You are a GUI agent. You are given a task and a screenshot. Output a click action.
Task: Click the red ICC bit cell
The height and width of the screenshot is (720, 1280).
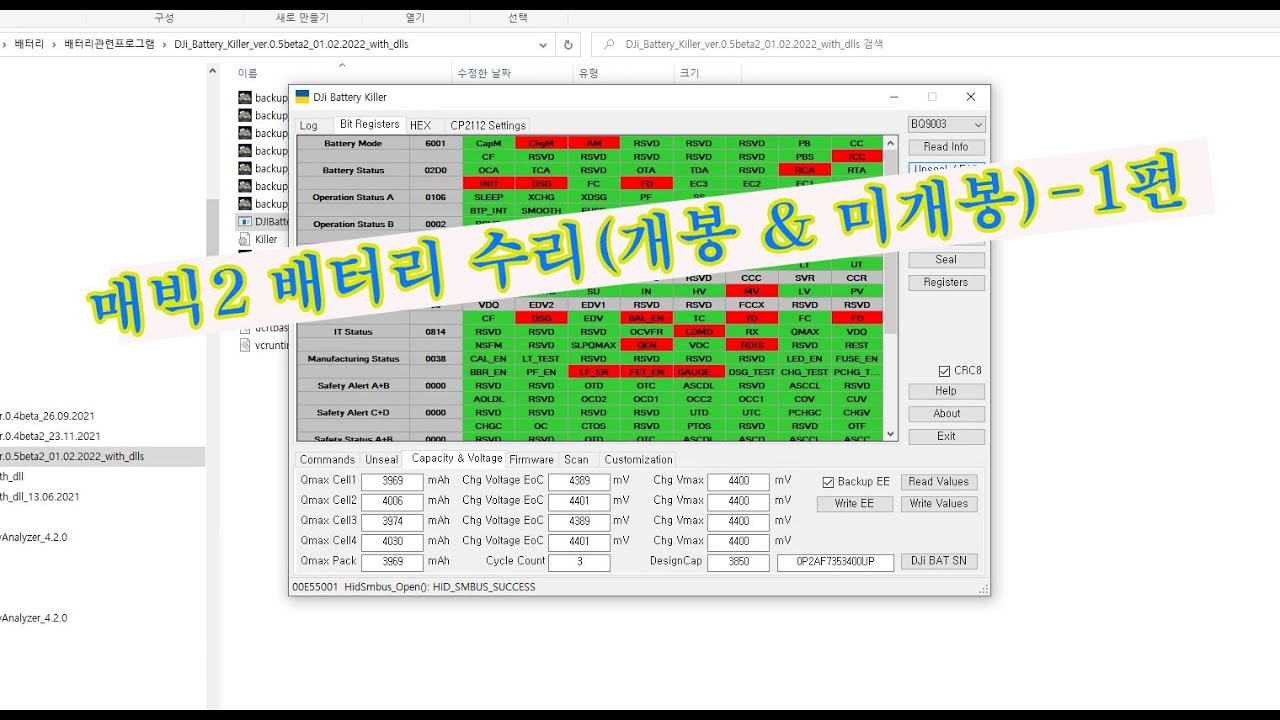[857, 157]
